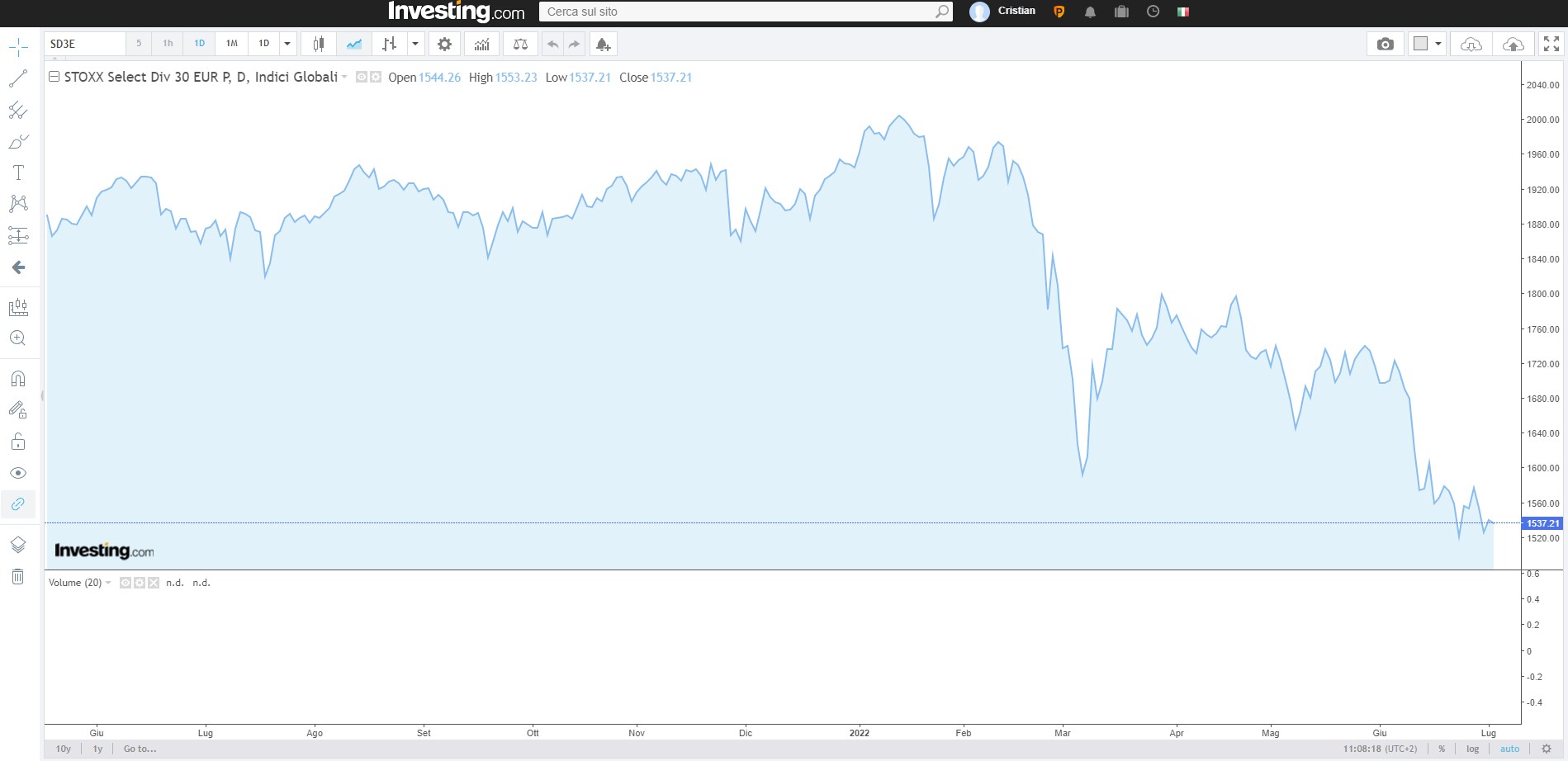1568x761 pixels.
Task: Click the SD3E symbol input field
Action: 86,44
